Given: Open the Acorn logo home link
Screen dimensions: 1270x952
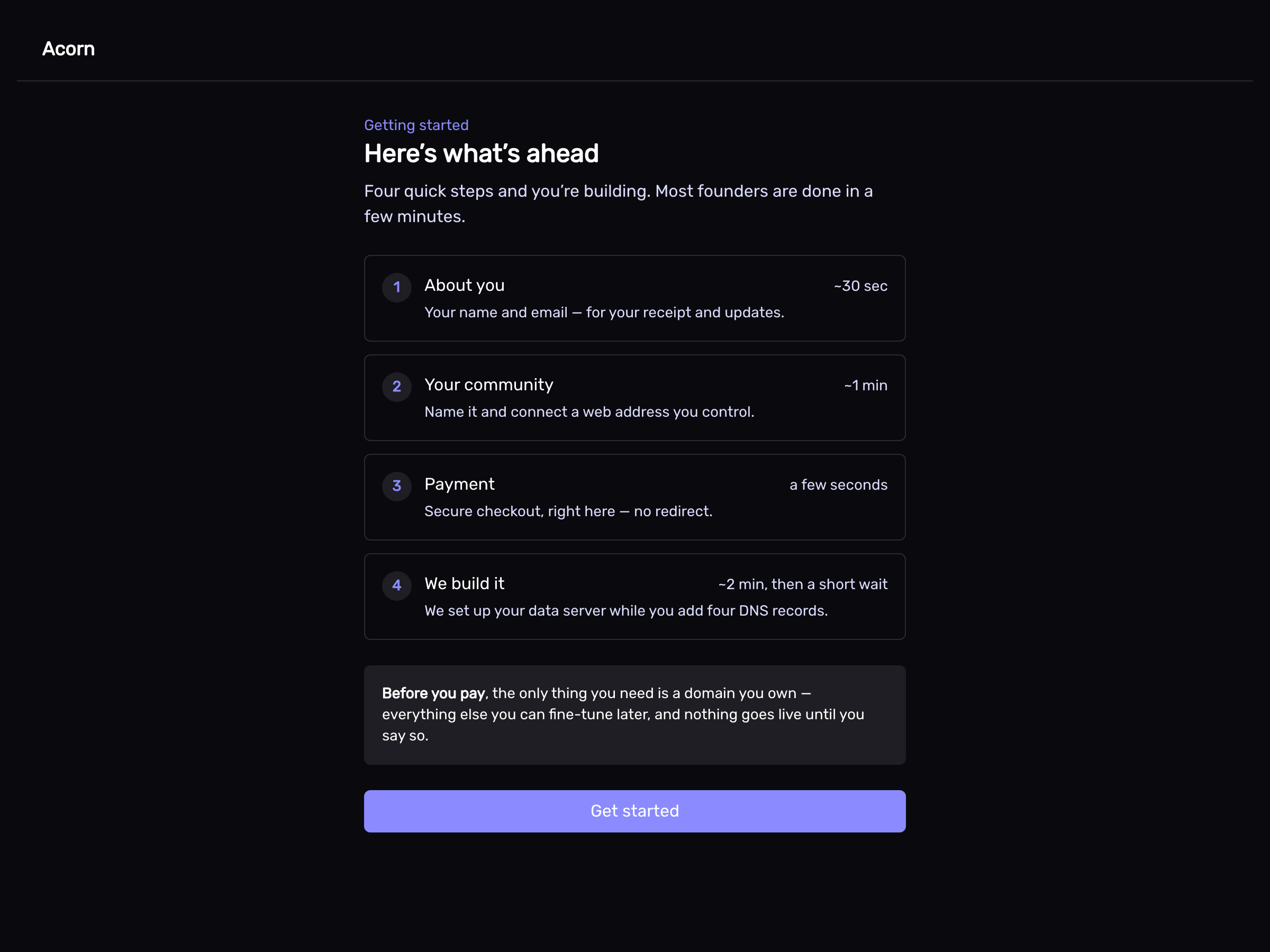Looking at the screenshot, I should pos(68,49).
